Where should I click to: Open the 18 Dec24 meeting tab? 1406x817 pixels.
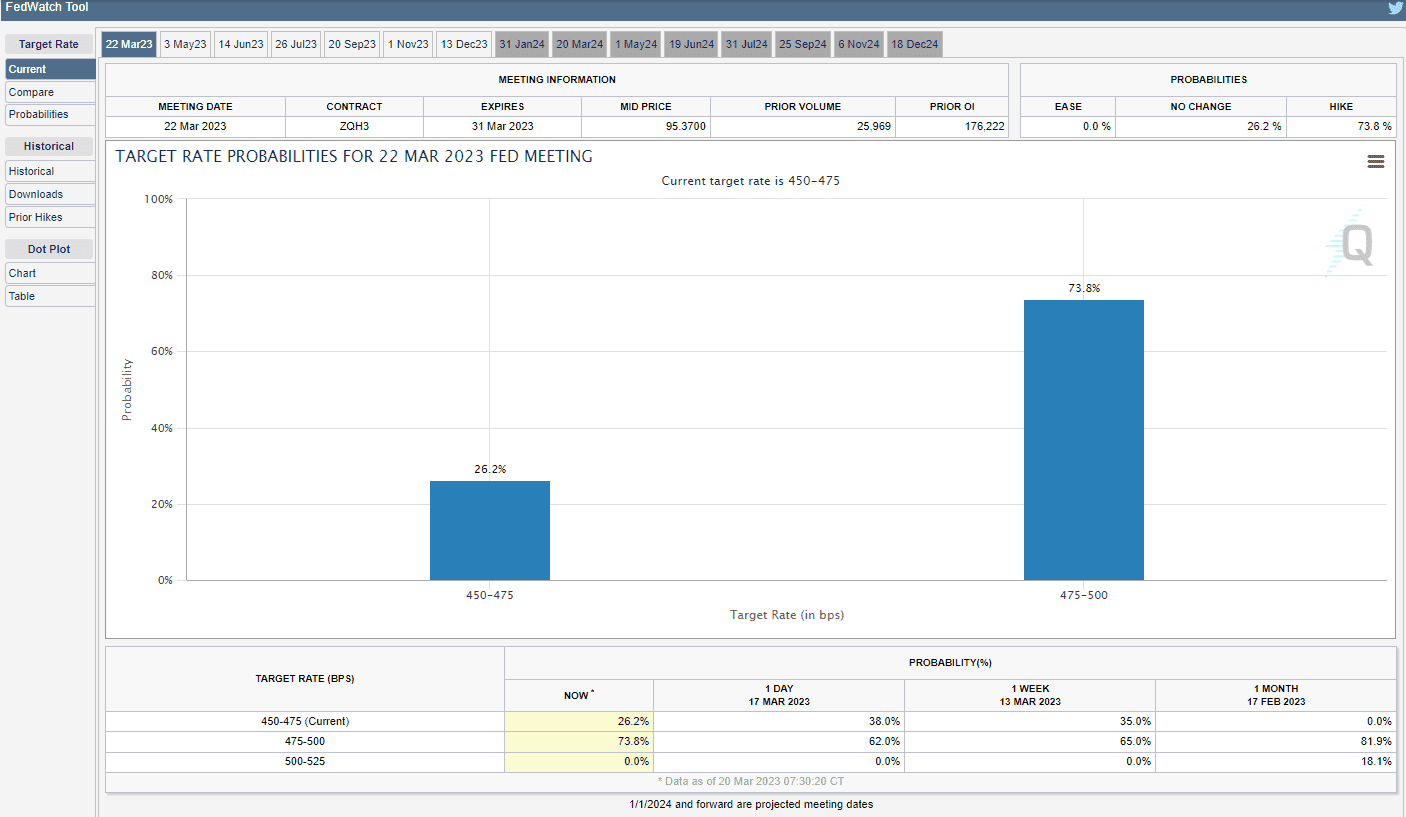tap(914, 44)
